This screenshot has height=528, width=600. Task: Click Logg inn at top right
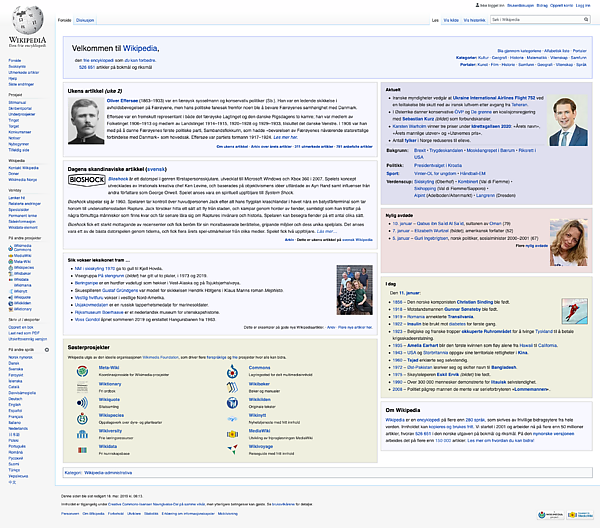point(583,5)
